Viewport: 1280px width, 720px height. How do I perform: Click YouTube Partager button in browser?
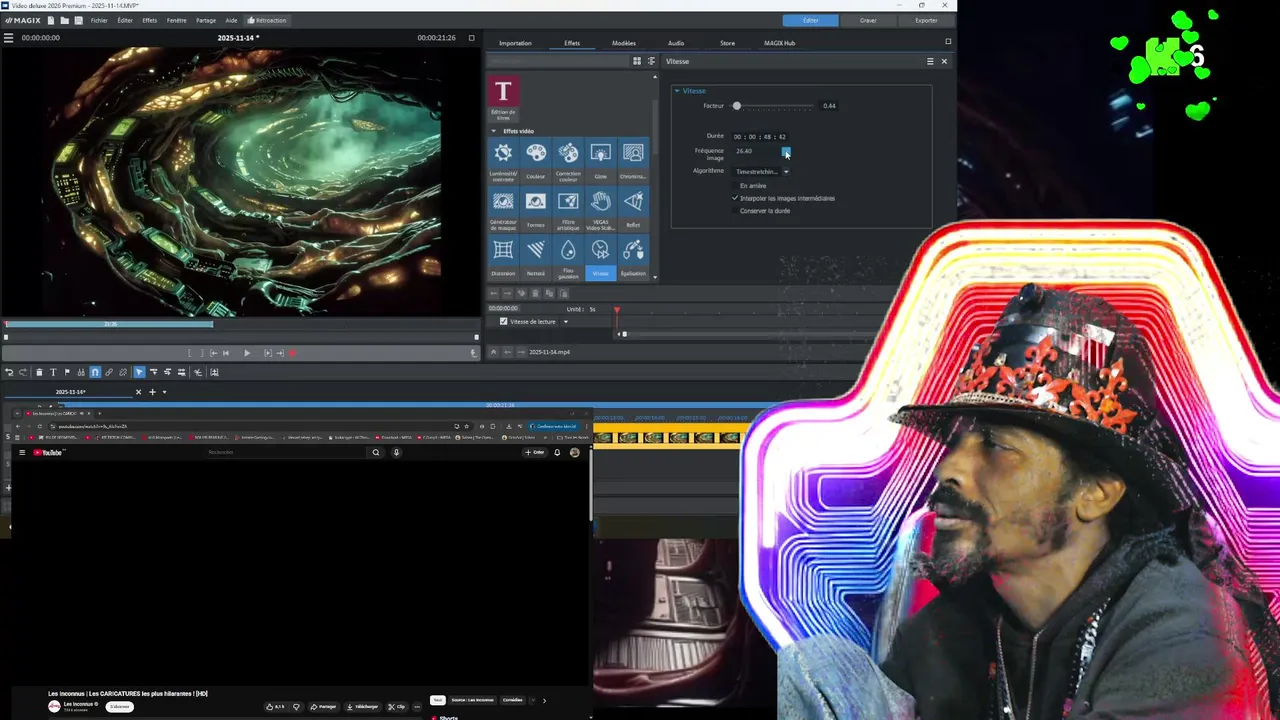(323, 707)
